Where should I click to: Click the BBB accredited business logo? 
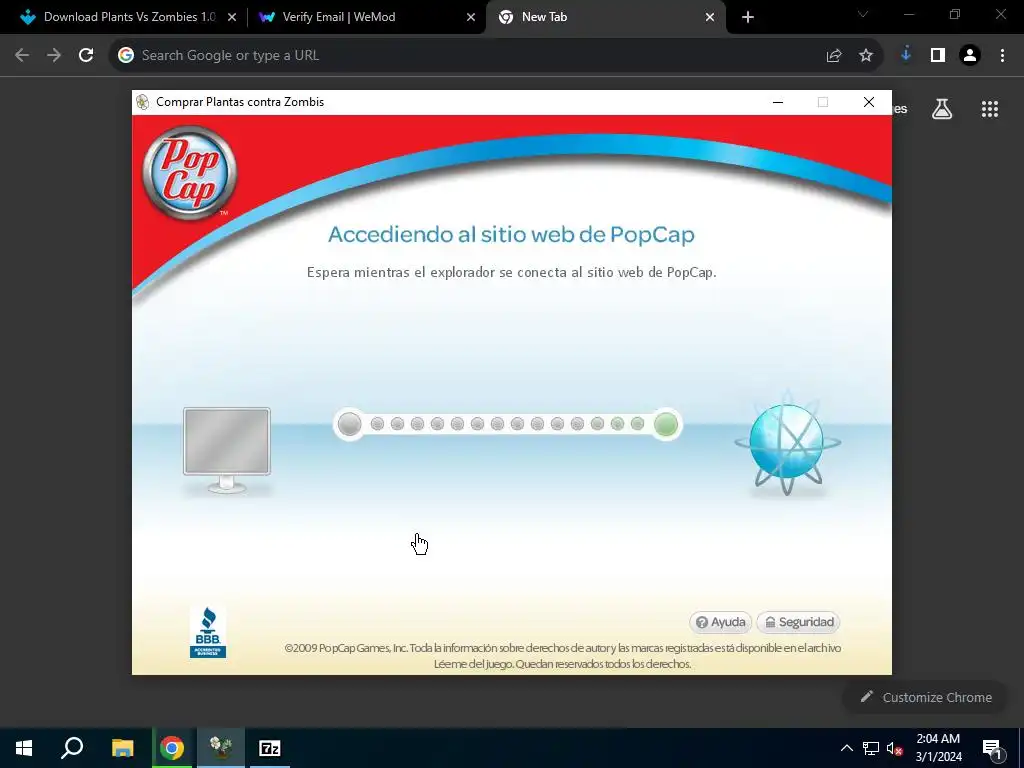[208, 632]
